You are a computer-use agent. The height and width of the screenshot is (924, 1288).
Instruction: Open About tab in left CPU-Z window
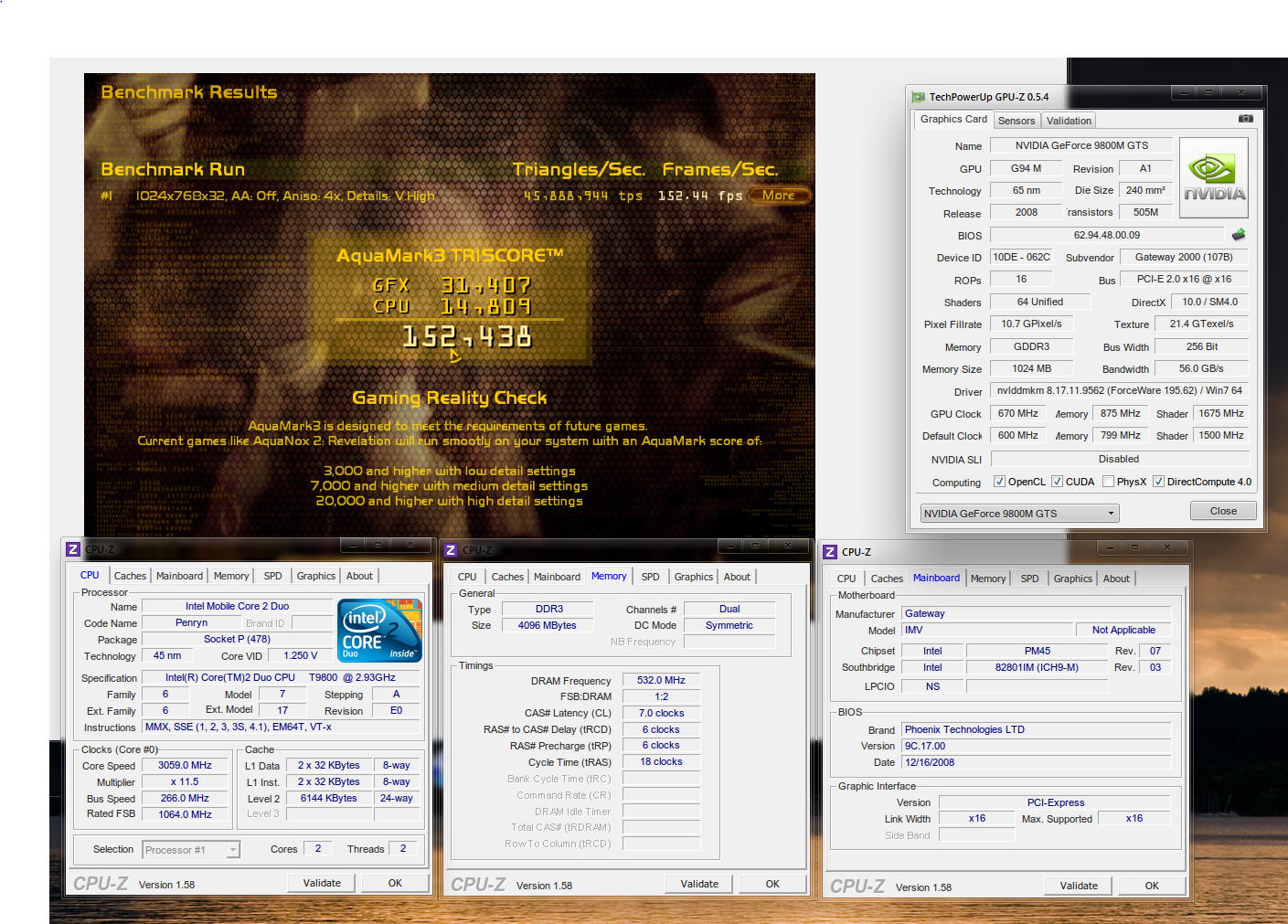(x=359, y=576)
